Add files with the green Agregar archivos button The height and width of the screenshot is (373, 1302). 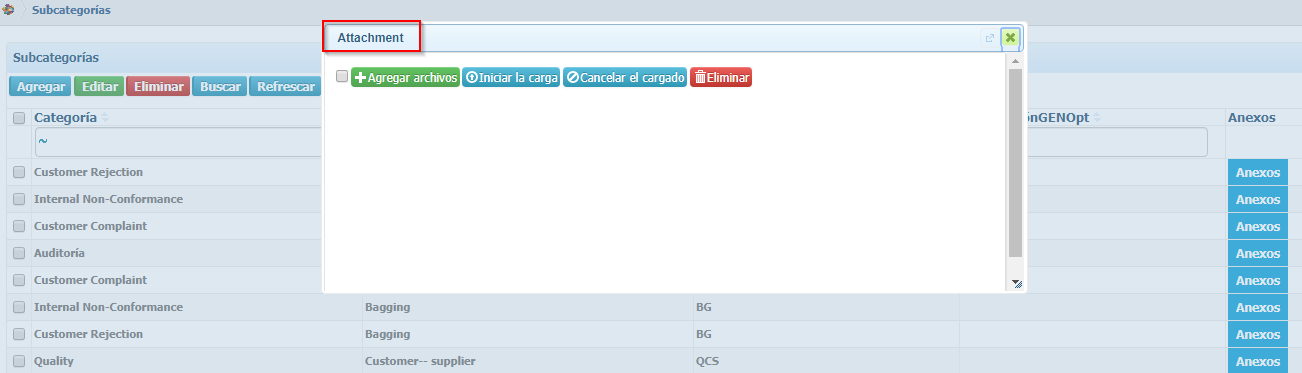pos(405,77)
